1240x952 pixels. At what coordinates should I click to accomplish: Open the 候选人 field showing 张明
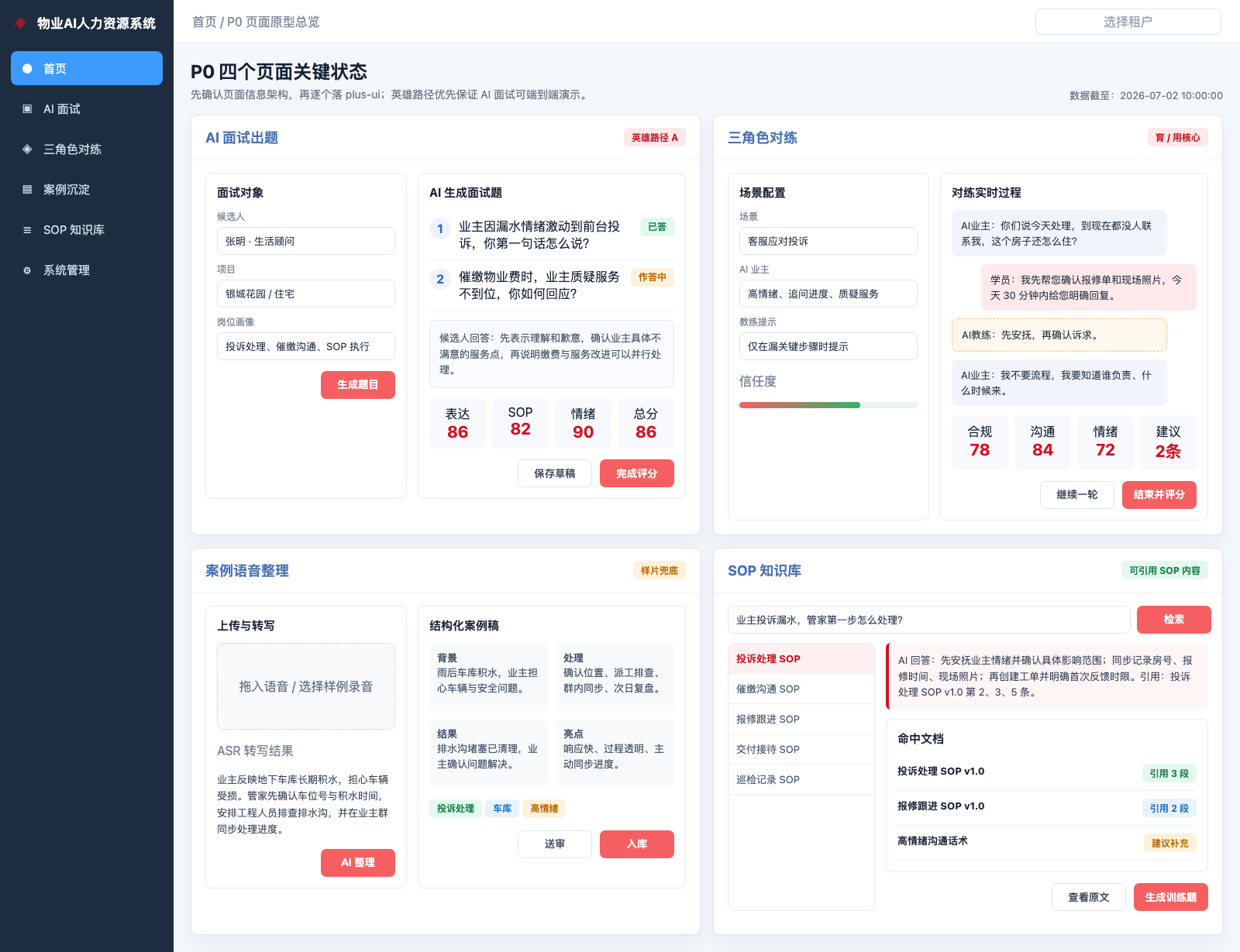click(x=306, y=241)
